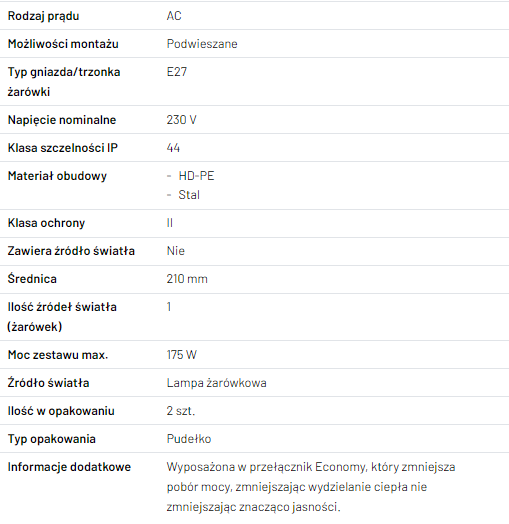This screenshot has width=509, height=524.
Task: Click the '175 W' max power value
Action: click(x=182, y=355)
